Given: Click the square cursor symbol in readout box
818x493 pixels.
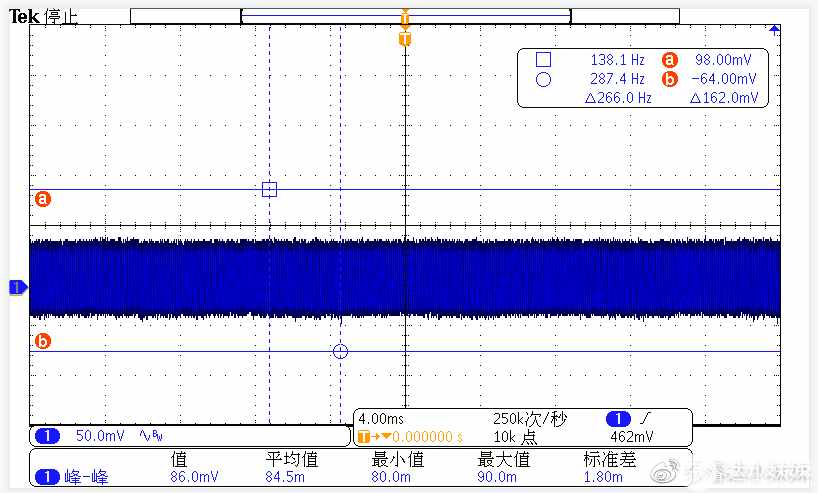Looking at the screenshot, I should pos(544,59).
